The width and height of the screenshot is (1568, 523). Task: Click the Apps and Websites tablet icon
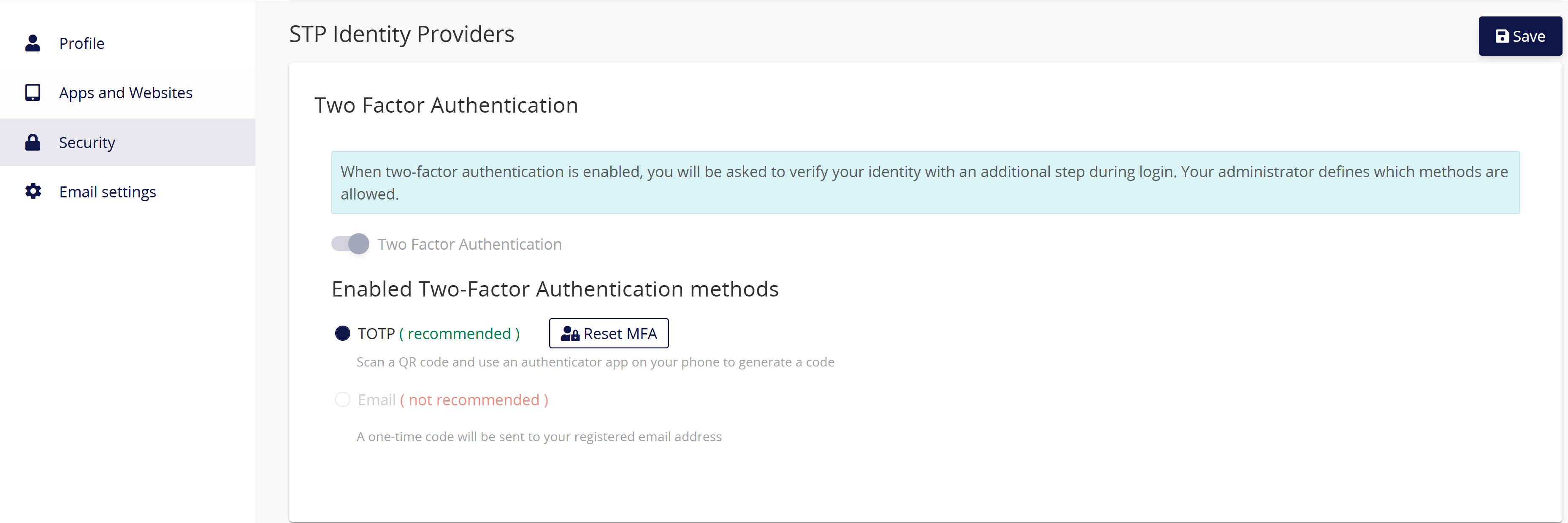32,92
